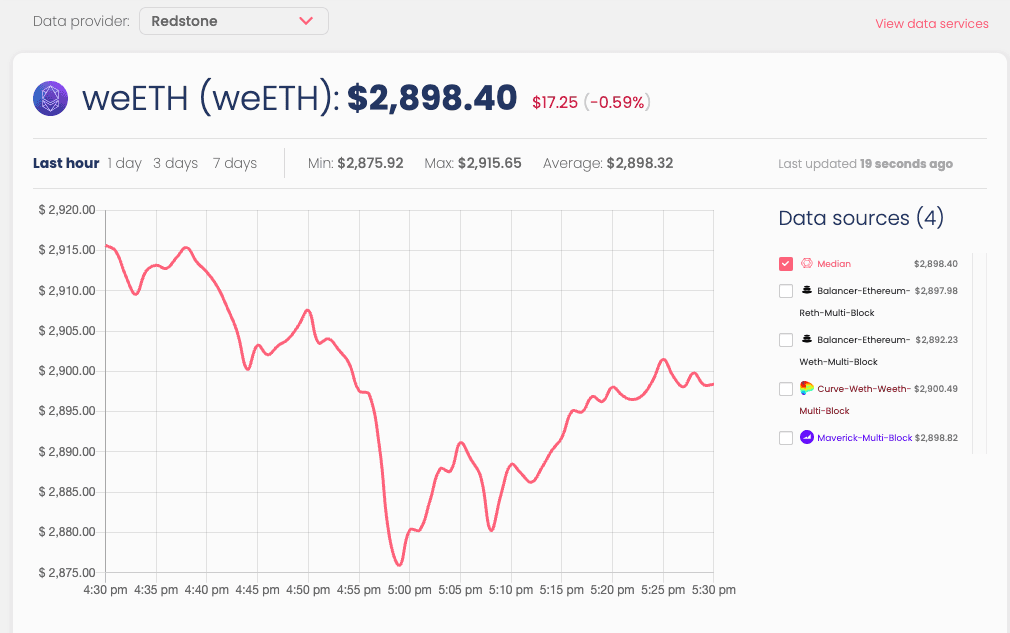The height and width of the screenshot is (633, 1010).
Task: Select the Last hour time range
Action: (x=66, y=163)
